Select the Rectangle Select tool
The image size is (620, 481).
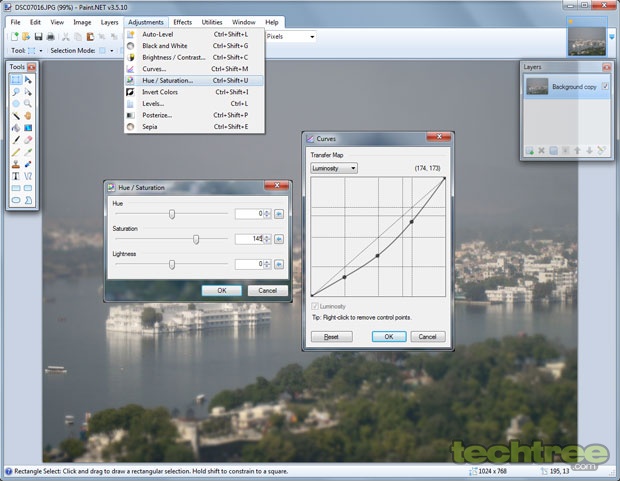tap(16, 80)
